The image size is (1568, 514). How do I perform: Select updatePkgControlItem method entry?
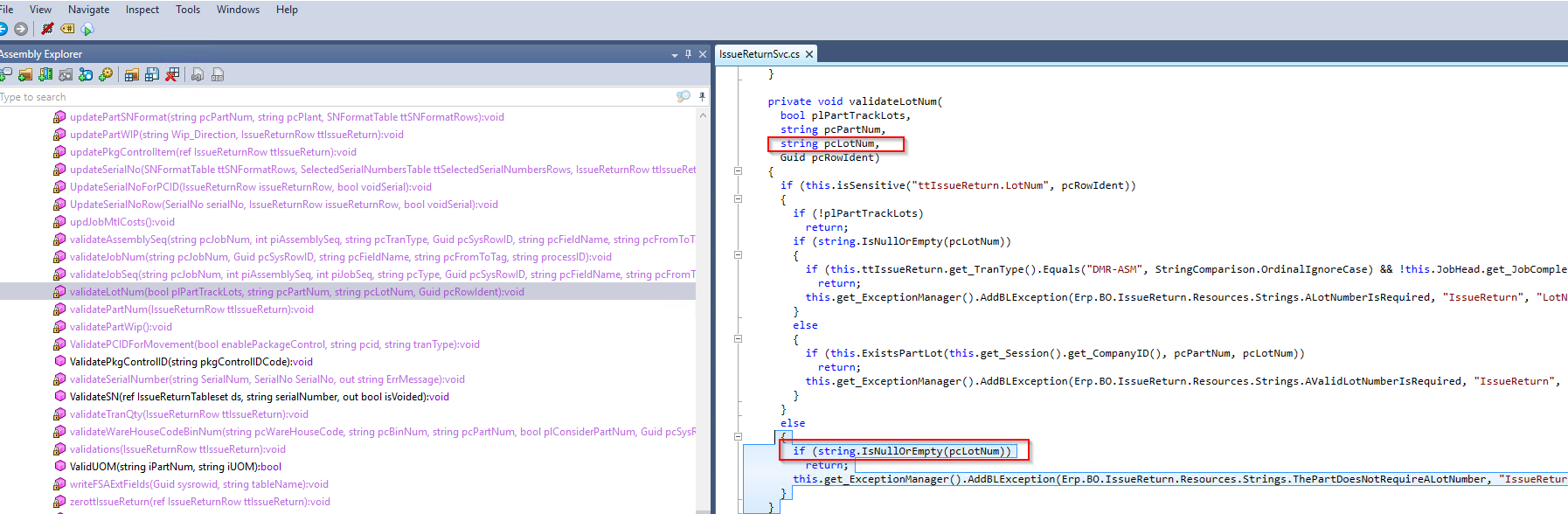(212, 152)
